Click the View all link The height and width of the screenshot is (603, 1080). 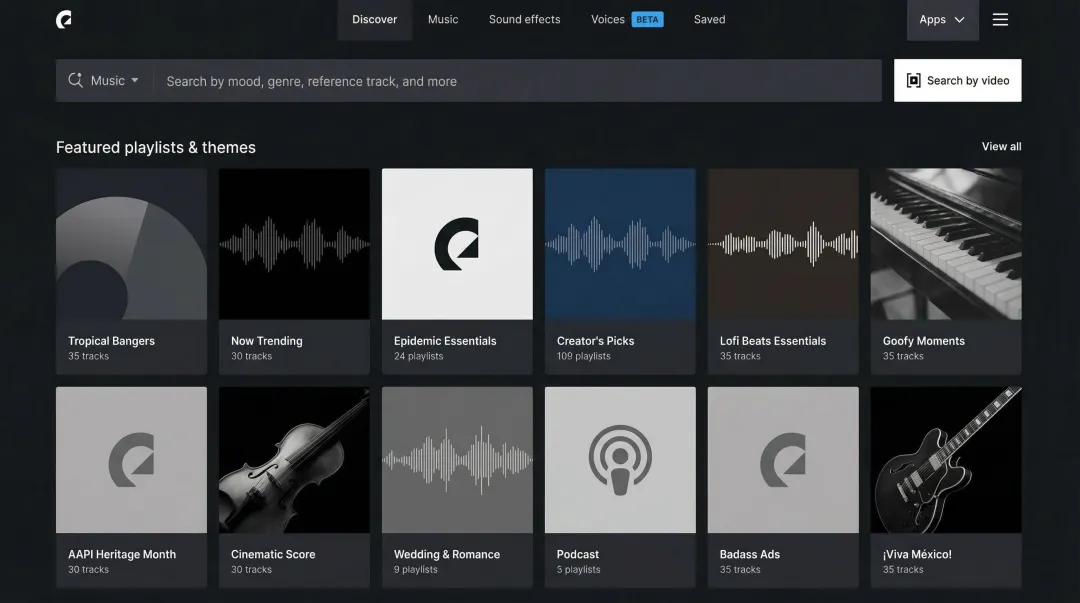[1001, 147]
